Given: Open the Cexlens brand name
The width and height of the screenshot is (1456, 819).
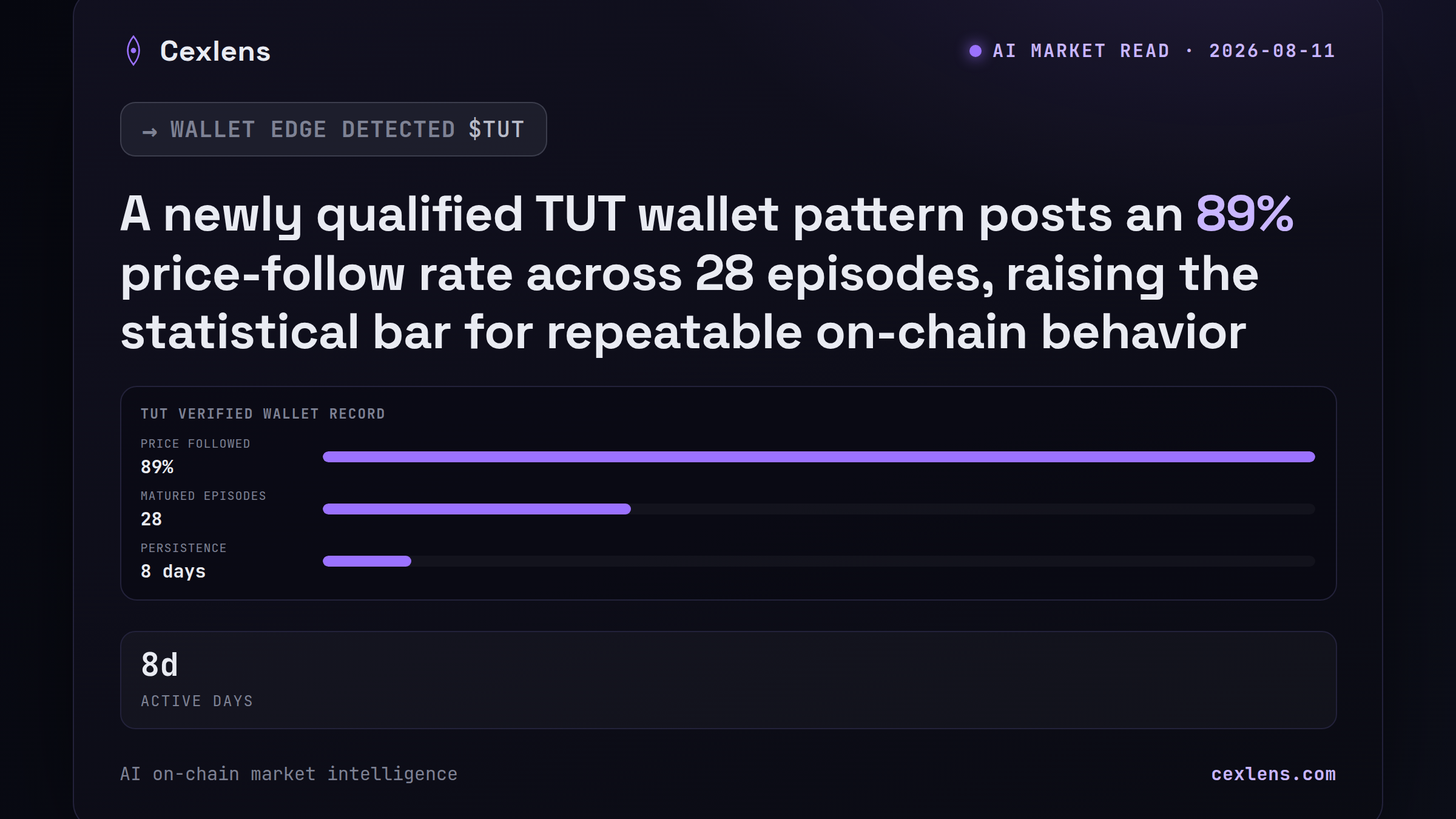Looking at the screenshot, I should [x=215, y=51].
